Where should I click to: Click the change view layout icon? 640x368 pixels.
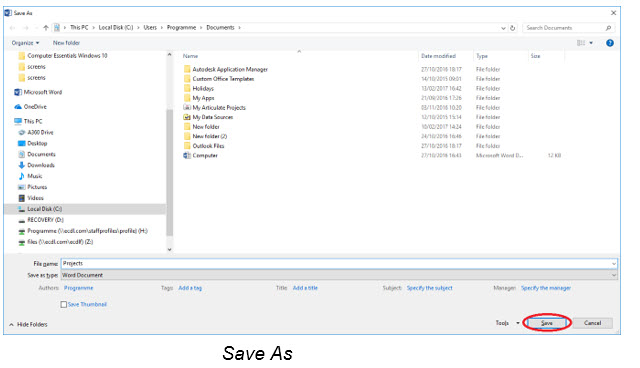[x=581, y=43]
